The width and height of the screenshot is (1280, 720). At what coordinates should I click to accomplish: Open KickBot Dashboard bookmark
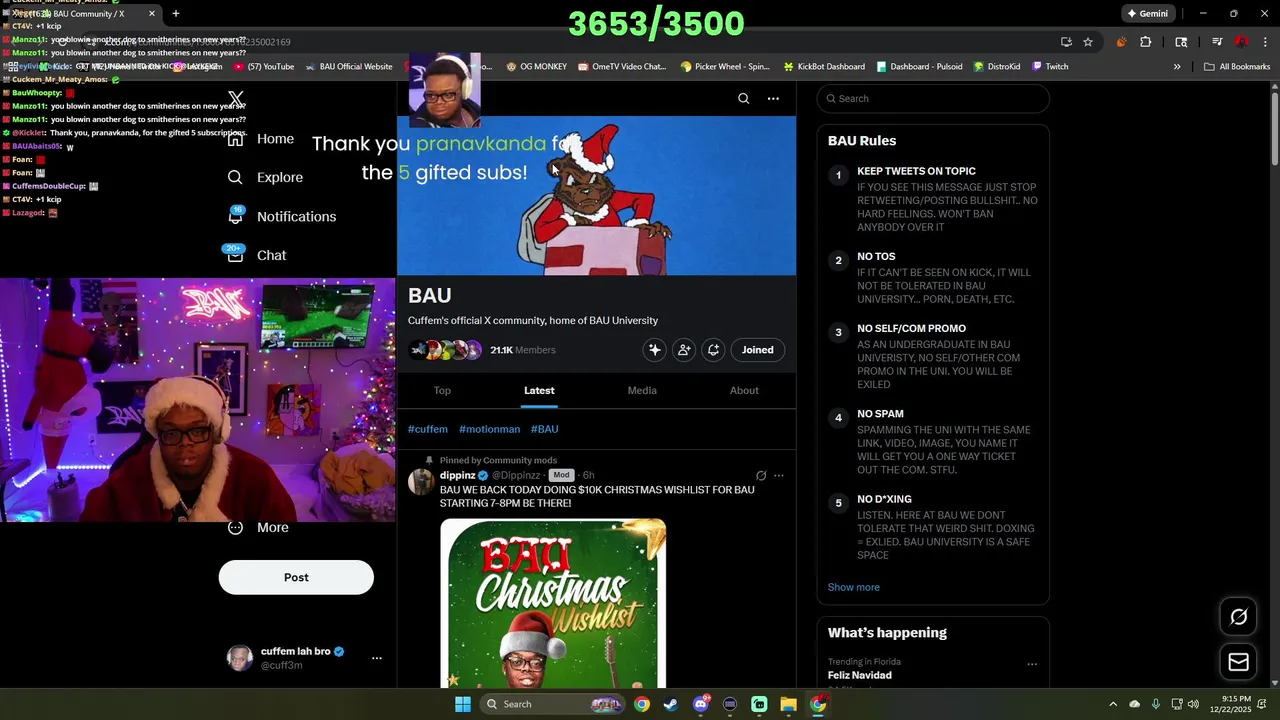824,67
